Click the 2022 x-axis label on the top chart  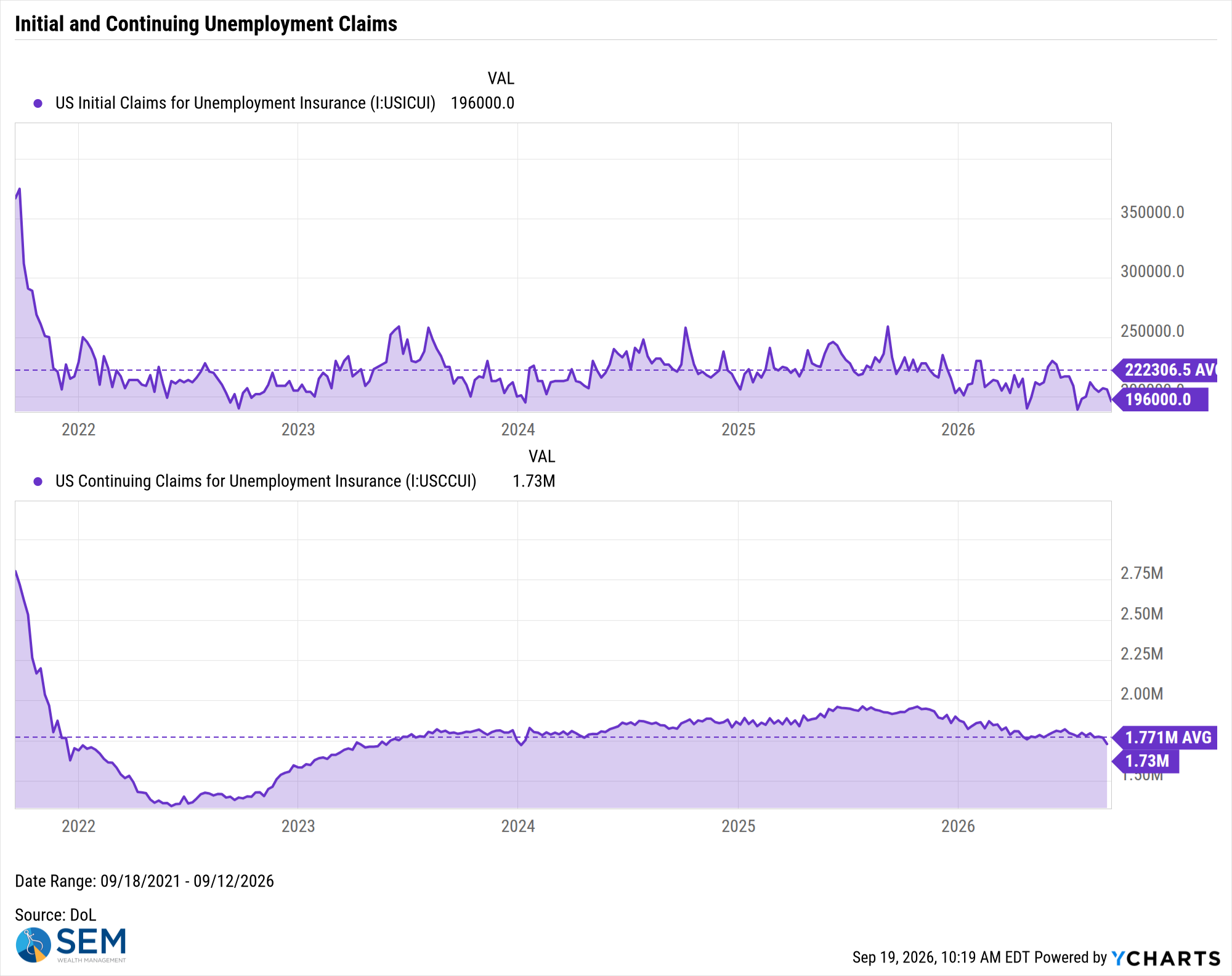tap(78, 430)
